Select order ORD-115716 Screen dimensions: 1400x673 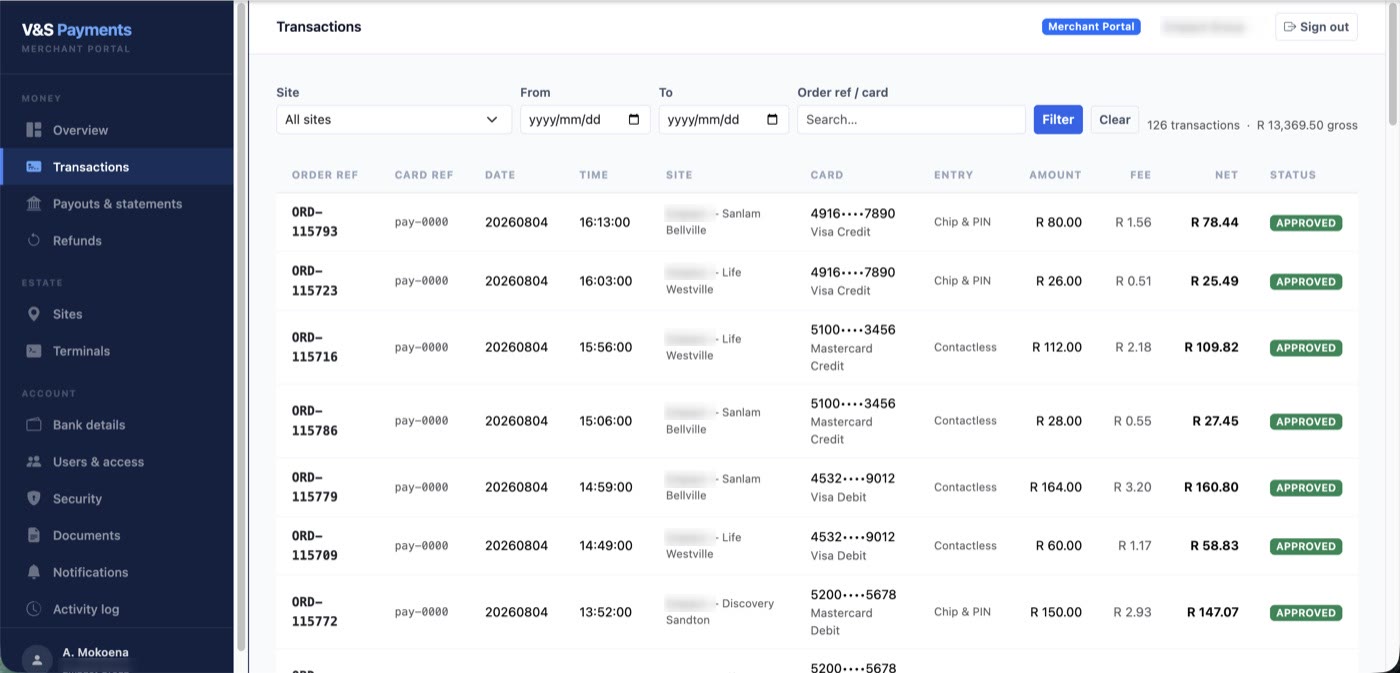coord(314,347)
